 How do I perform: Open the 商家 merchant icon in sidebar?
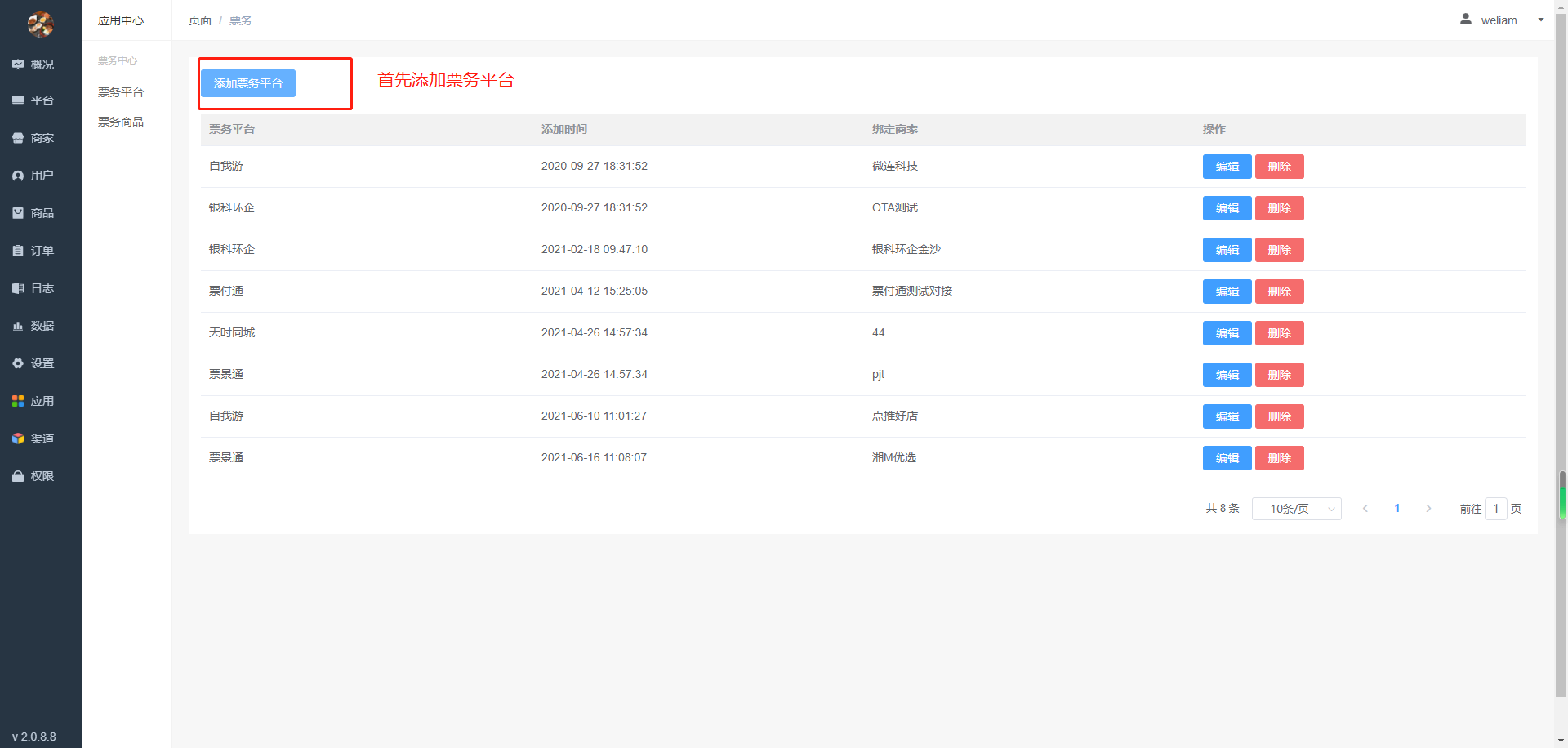[18, 138]
